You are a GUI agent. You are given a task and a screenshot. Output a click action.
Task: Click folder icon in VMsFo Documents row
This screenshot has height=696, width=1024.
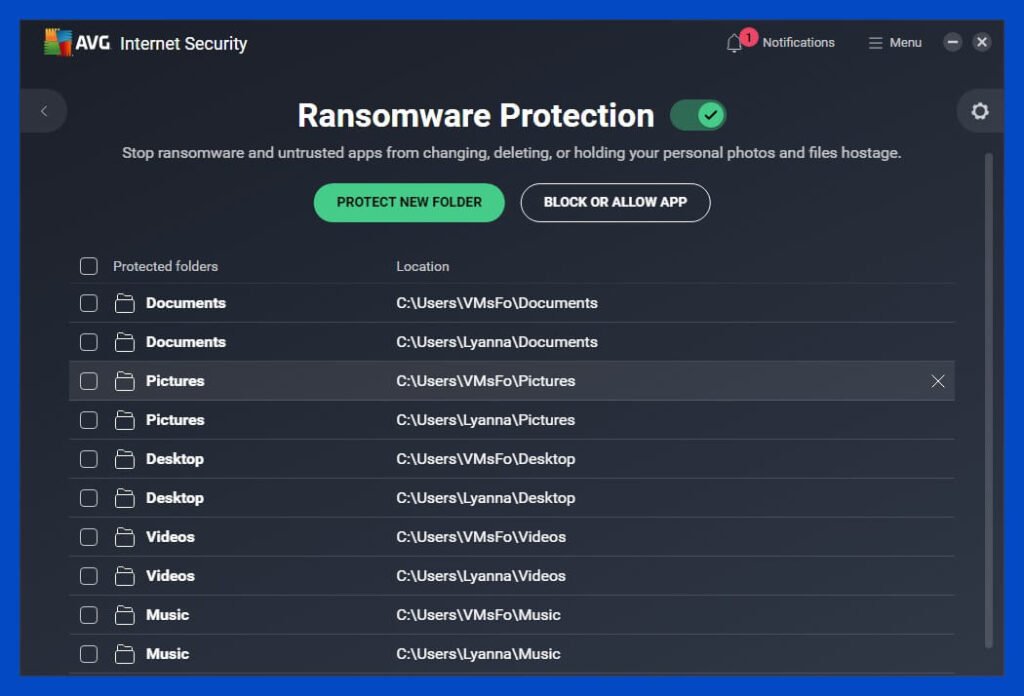[x=125, y=303]
